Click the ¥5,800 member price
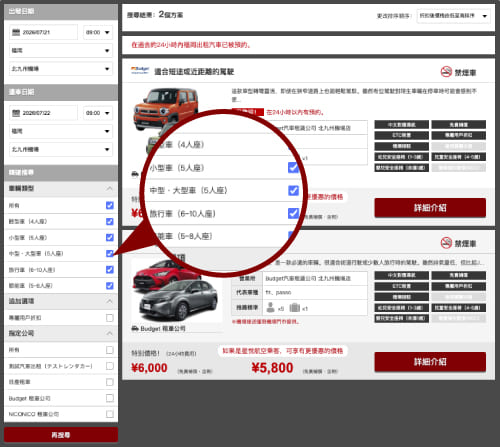Screen dimensions: 500x447 272,368
